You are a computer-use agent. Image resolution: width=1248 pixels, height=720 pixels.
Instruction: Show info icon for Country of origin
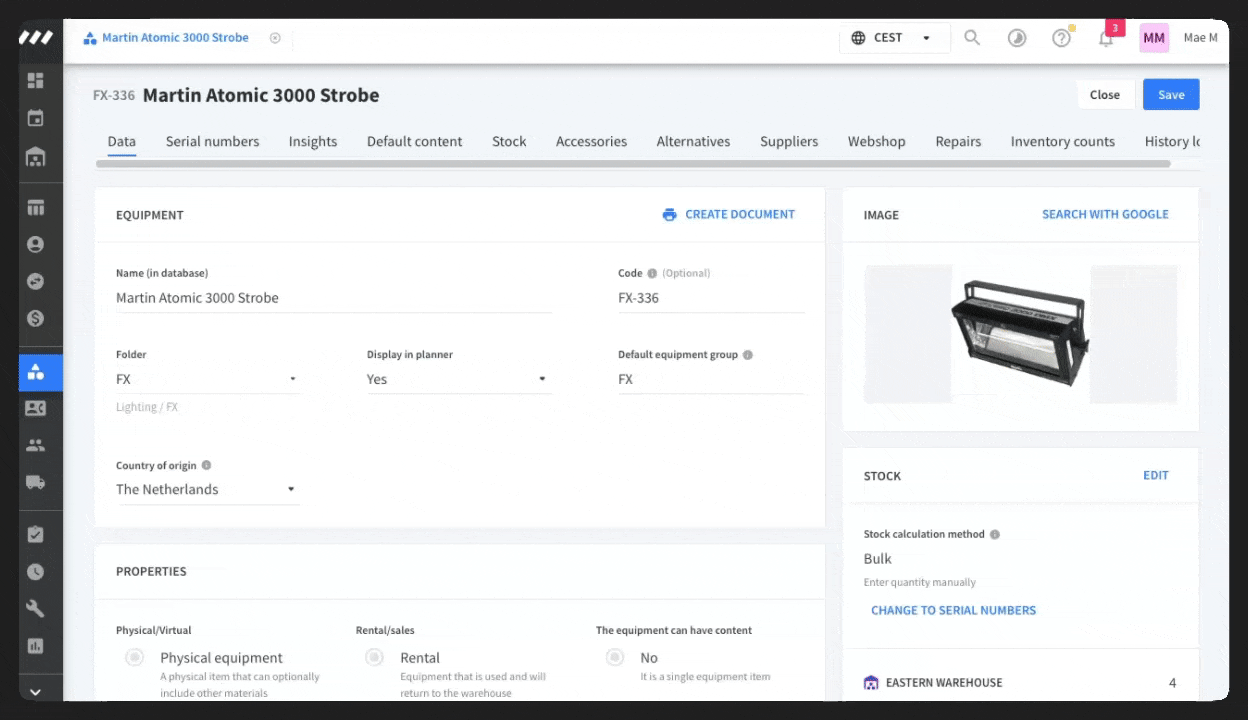[x=206, y=465]
